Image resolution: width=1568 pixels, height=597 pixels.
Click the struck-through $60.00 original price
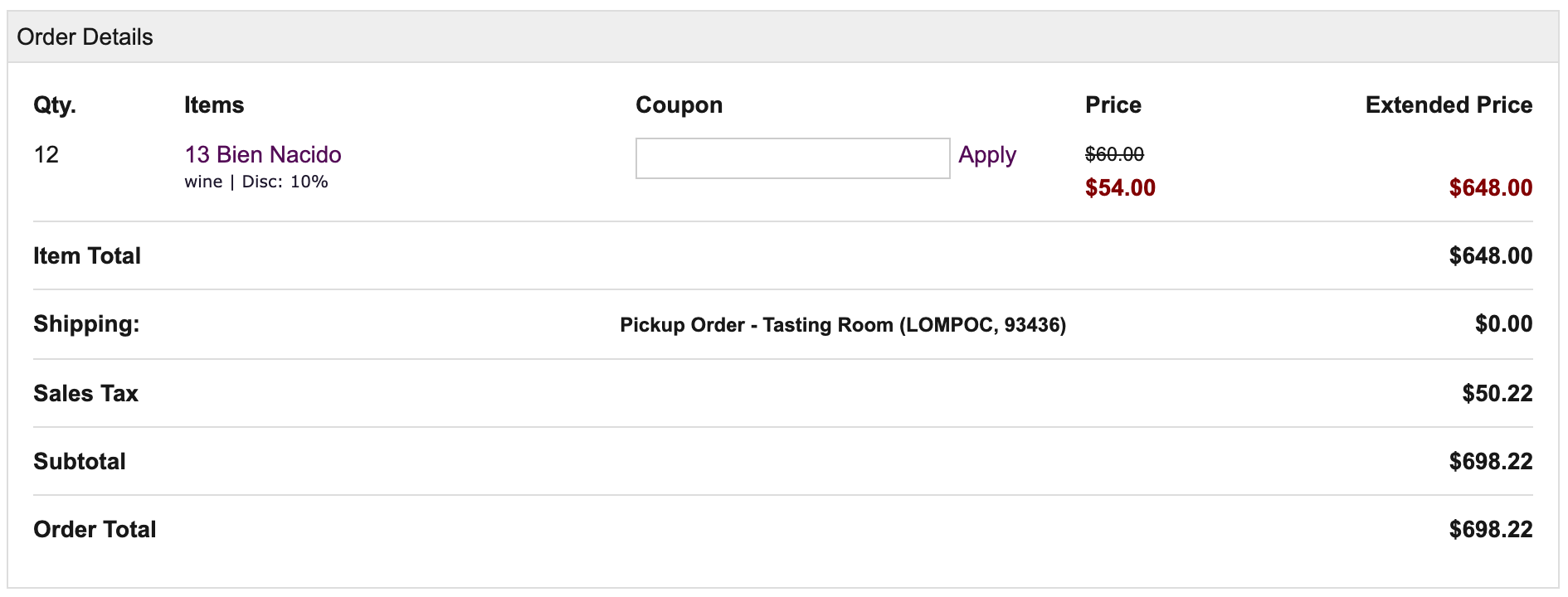[1114, 154]
